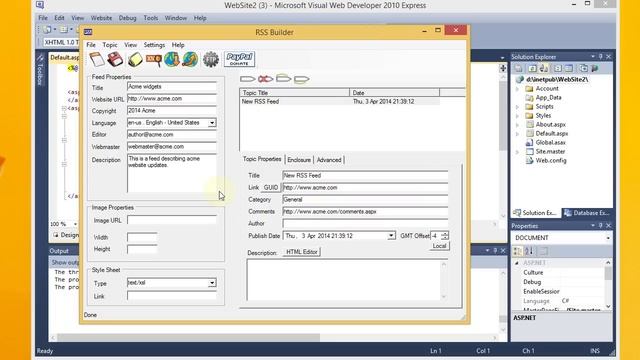Click the GUID button
The height and width of the screenshot is (360, 640).
point(271,187)
